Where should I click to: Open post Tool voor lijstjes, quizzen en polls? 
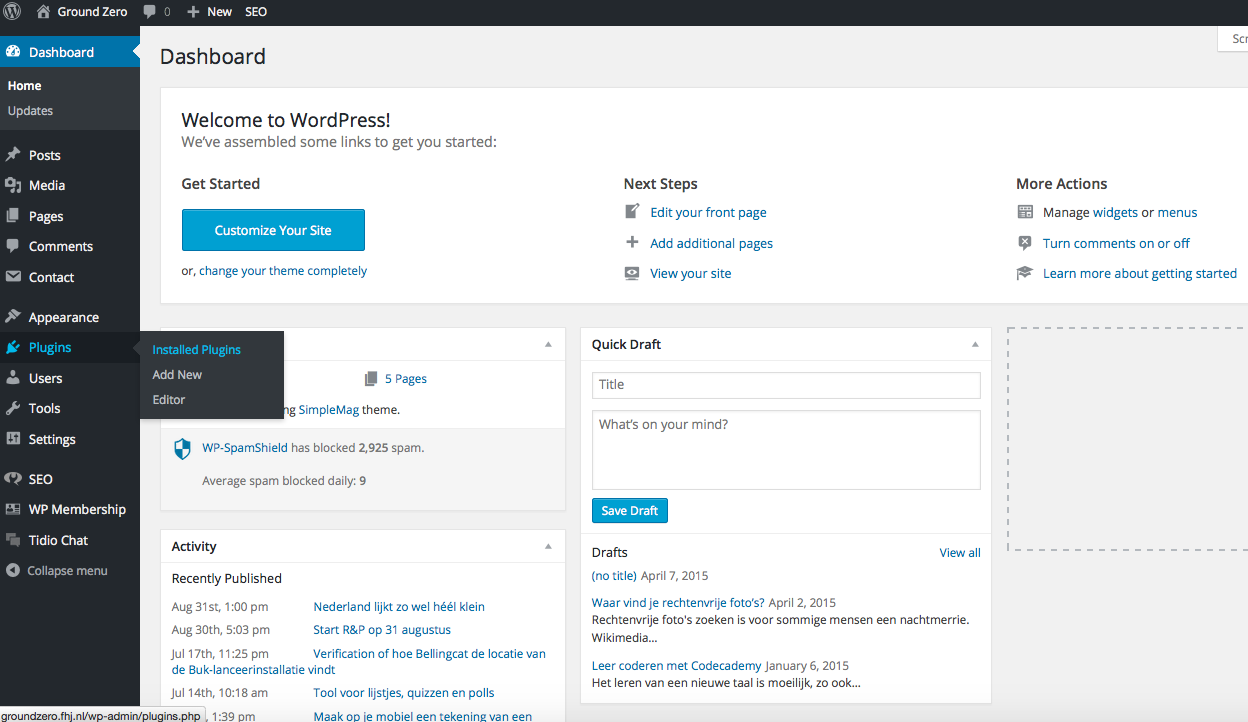404,693
